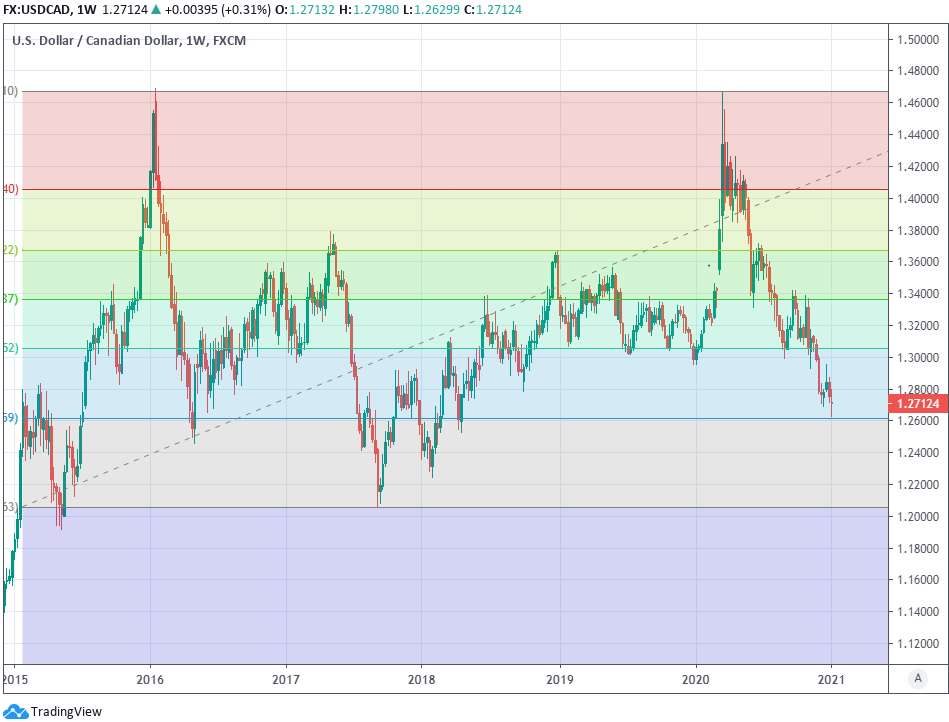
Task: Click the blue Fibonacci level label ending '59)'
Action: point(10,418)
